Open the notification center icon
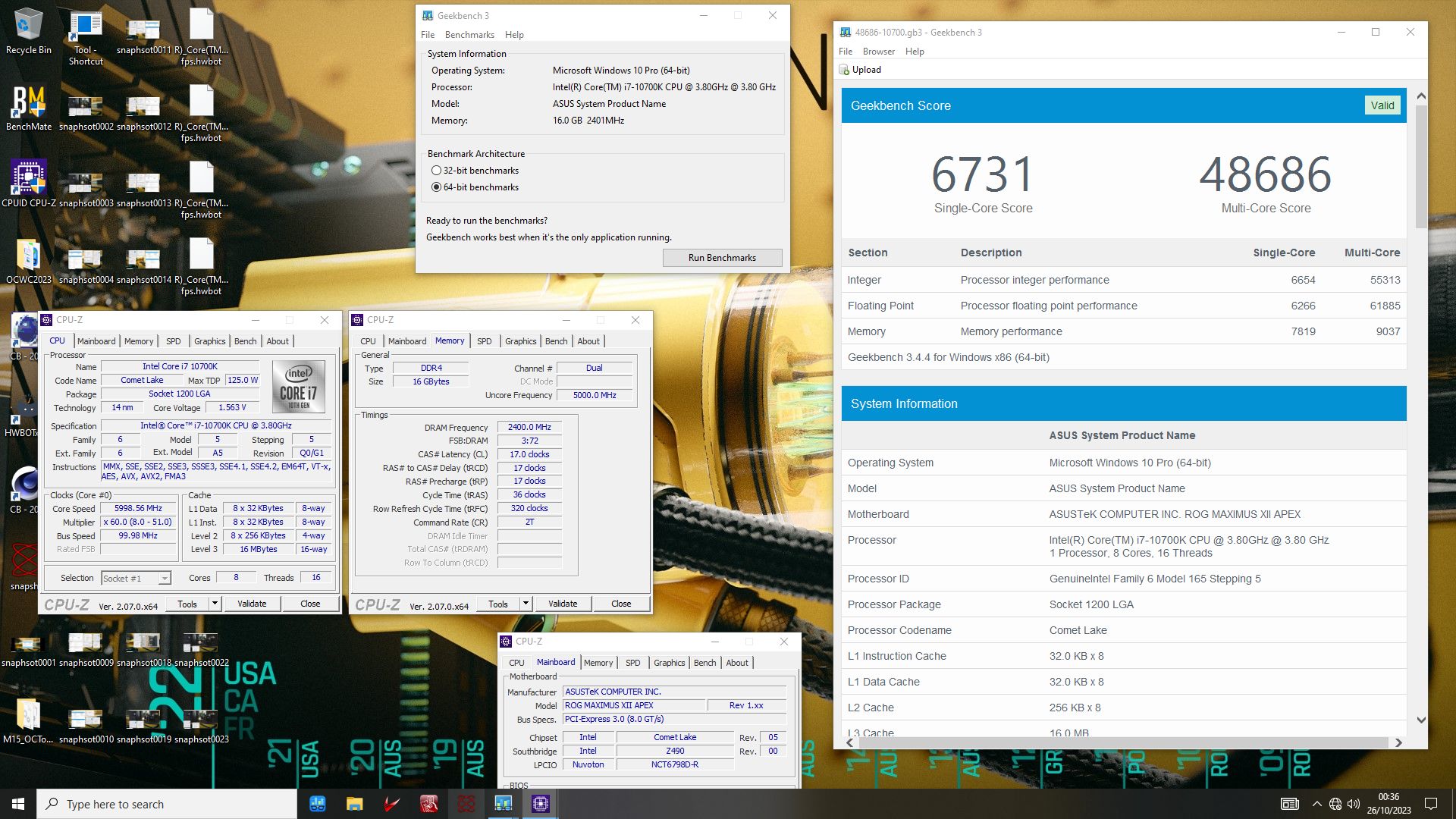The image size is (1456, 819). (1431, 804)
